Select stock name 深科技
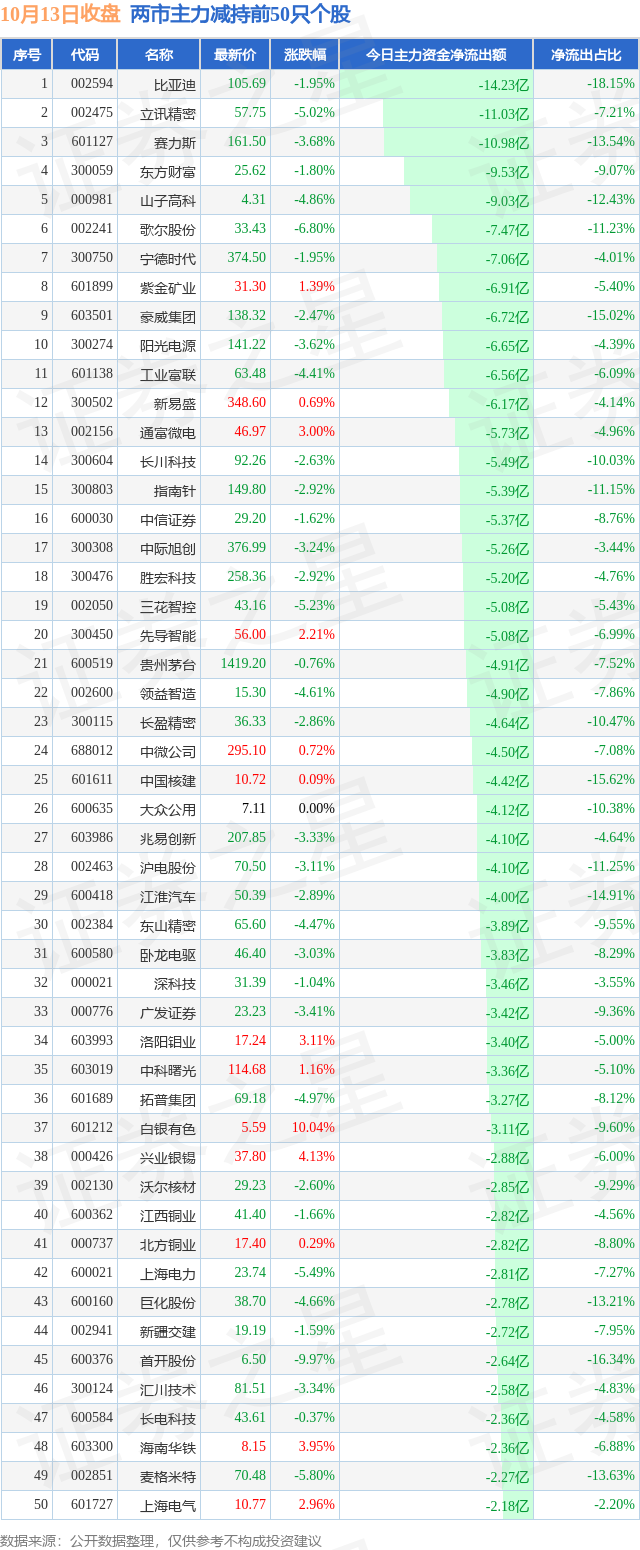 click(x=175, y=984)
